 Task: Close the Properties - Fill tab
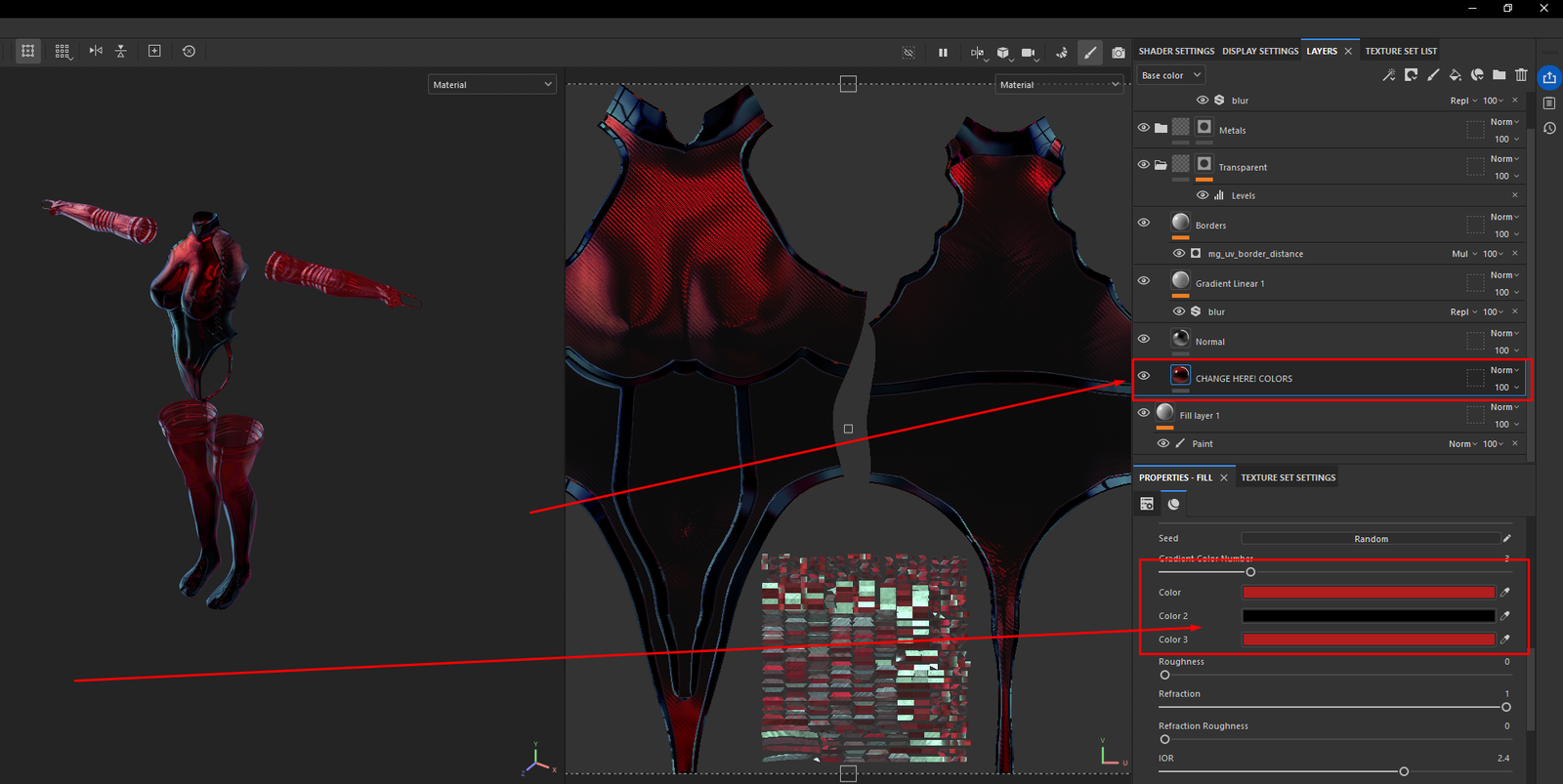(x=1223, y=477)
